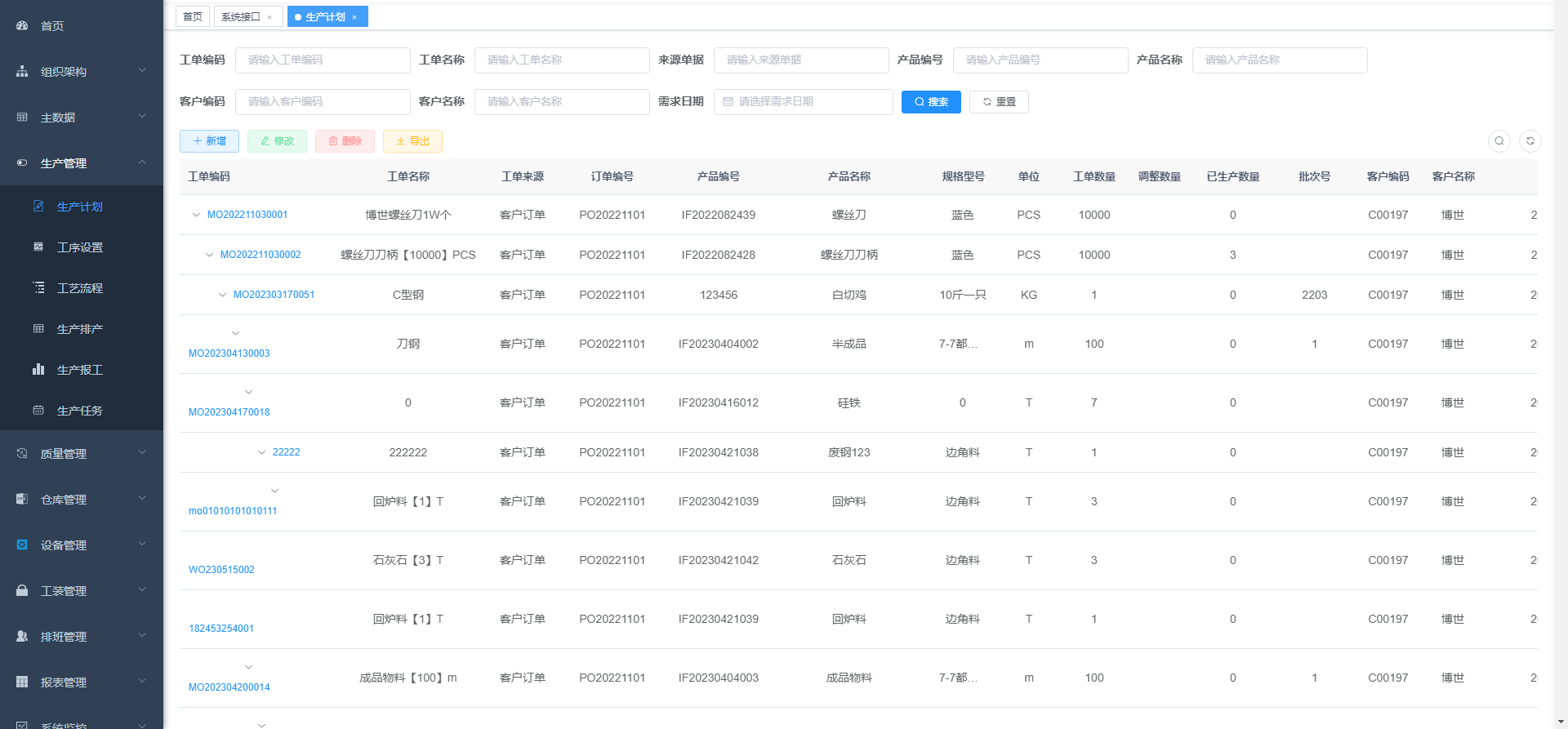Click the 生产计划 edit icon in submenu
Screen dimensions: 1568x729
[38, 207]
